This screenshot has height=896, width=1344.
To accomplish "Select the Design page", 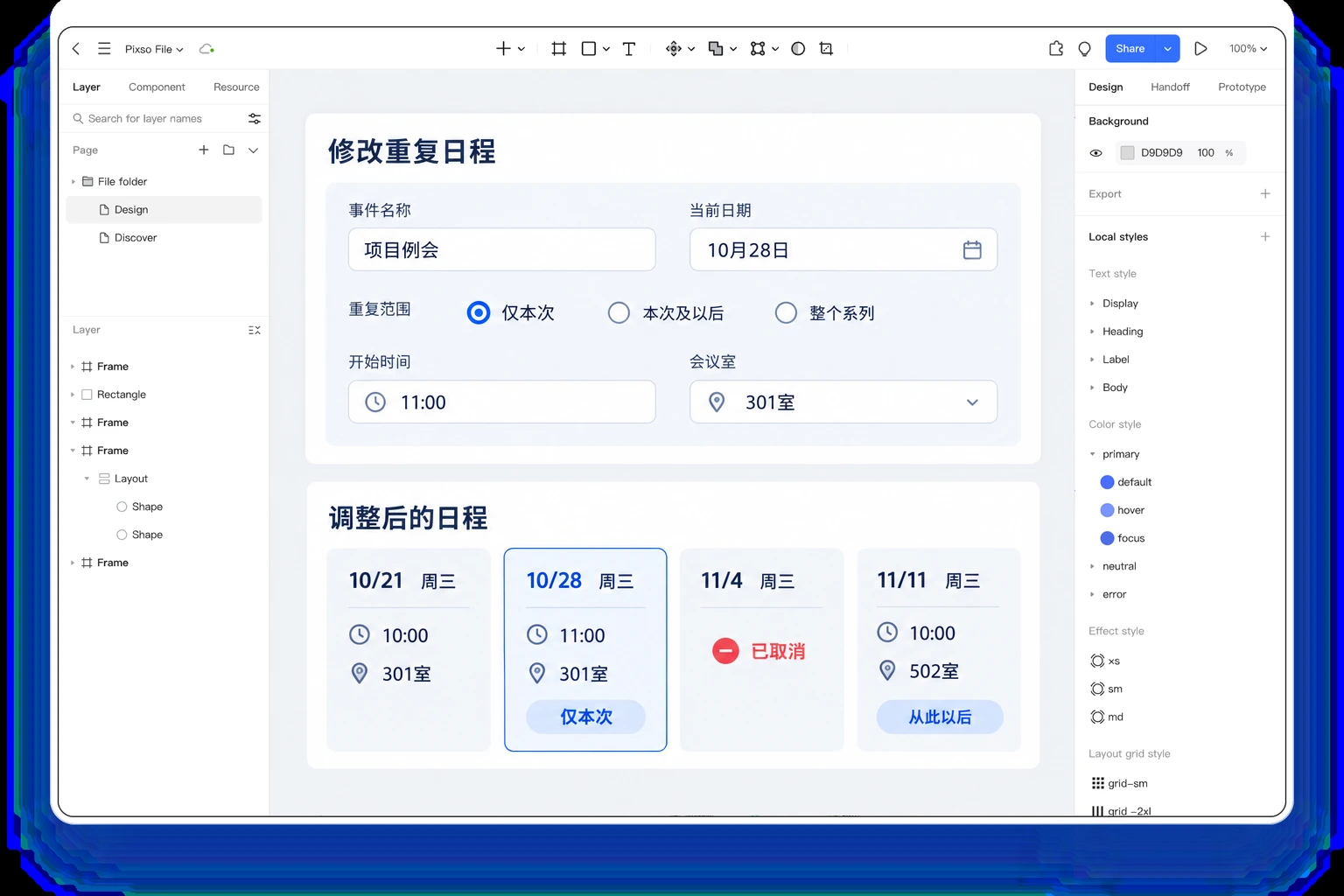I will (164, 210).
